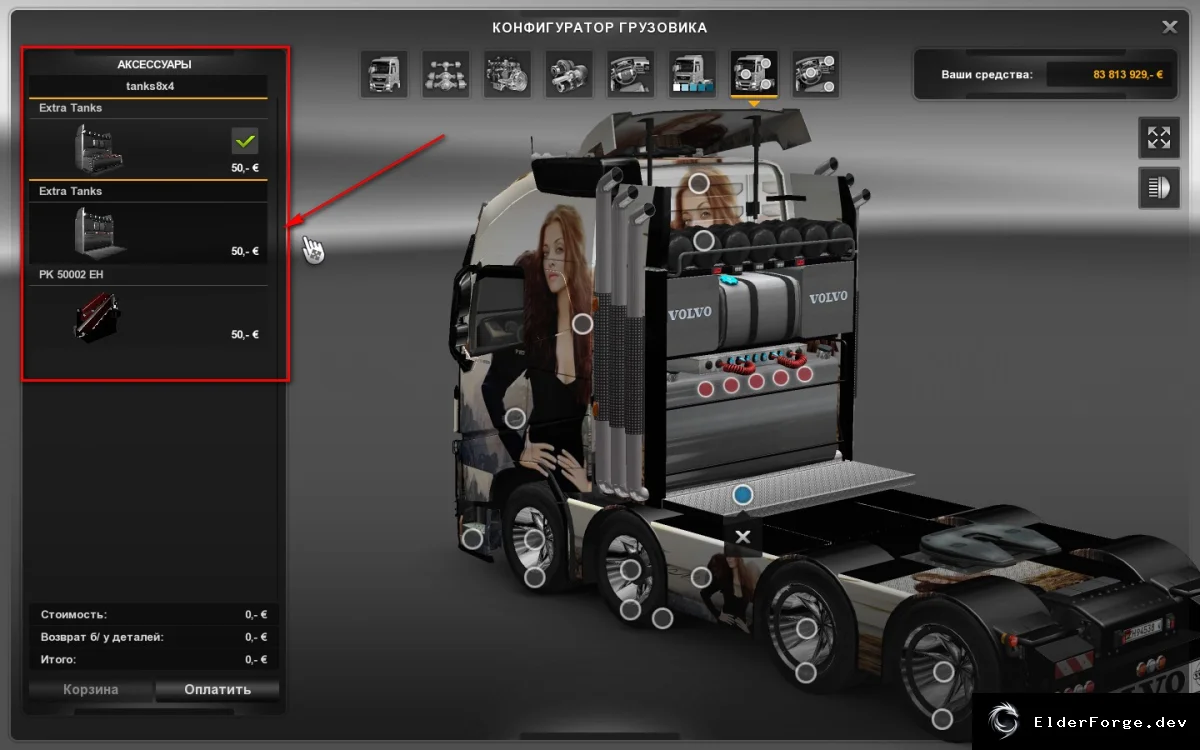The image size is (1200, 750).
Task: Select the exterior accessories tab
Action: click(754, 74)
